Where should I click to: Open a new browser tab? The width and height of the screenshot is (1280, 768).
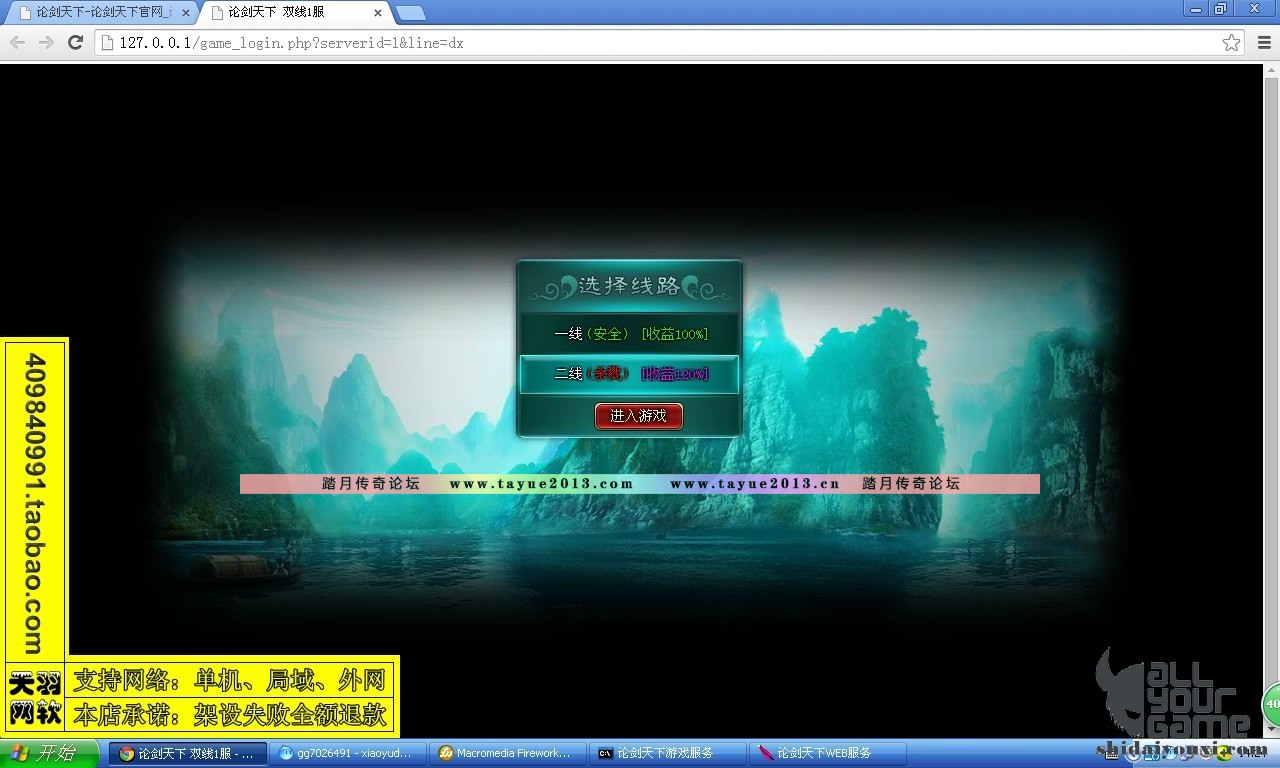click(x=410, y=13)
